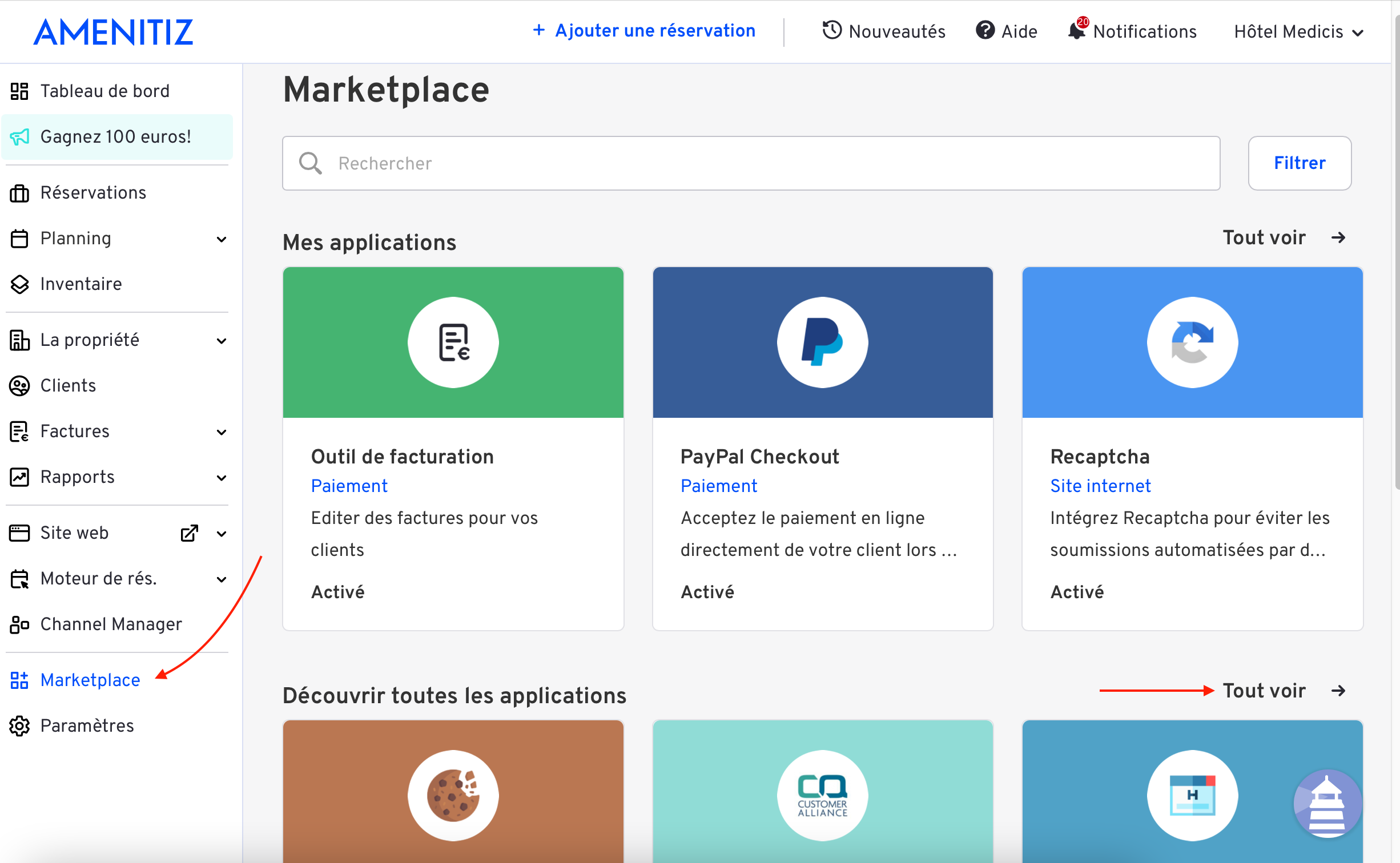
Task: Open the lighthouse help chat bubble
Action: tap(1327, 804)
